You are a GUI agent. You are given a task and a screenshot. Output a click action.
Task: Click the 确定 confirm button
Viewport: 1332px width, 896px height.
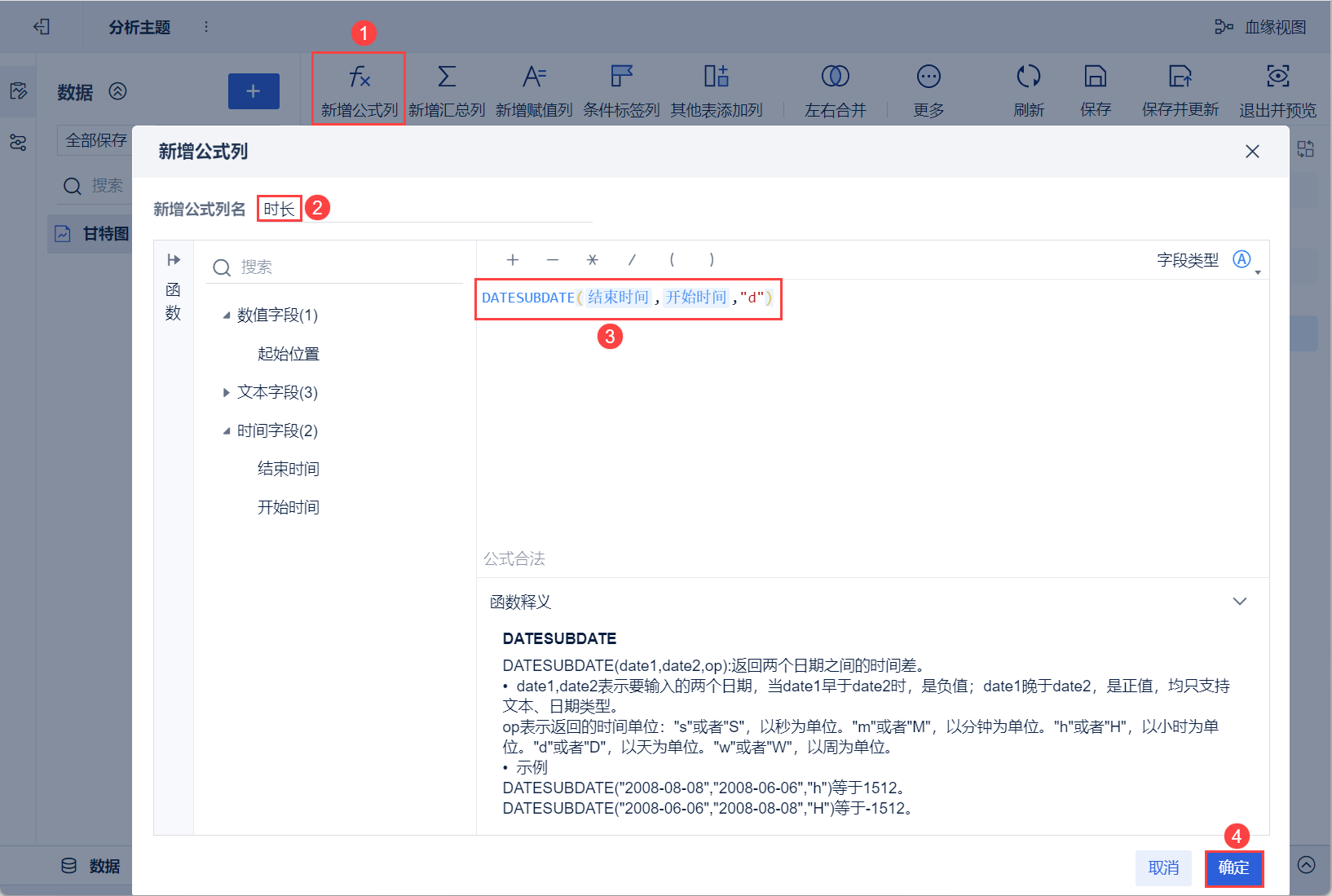pyautogui.click(x=1233, y=867)
